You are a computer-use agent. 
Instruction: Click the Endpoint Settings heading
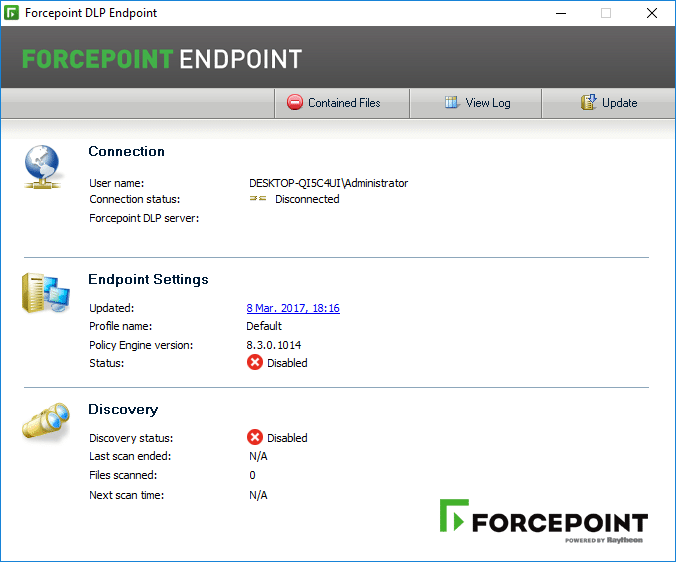(148, 279)
